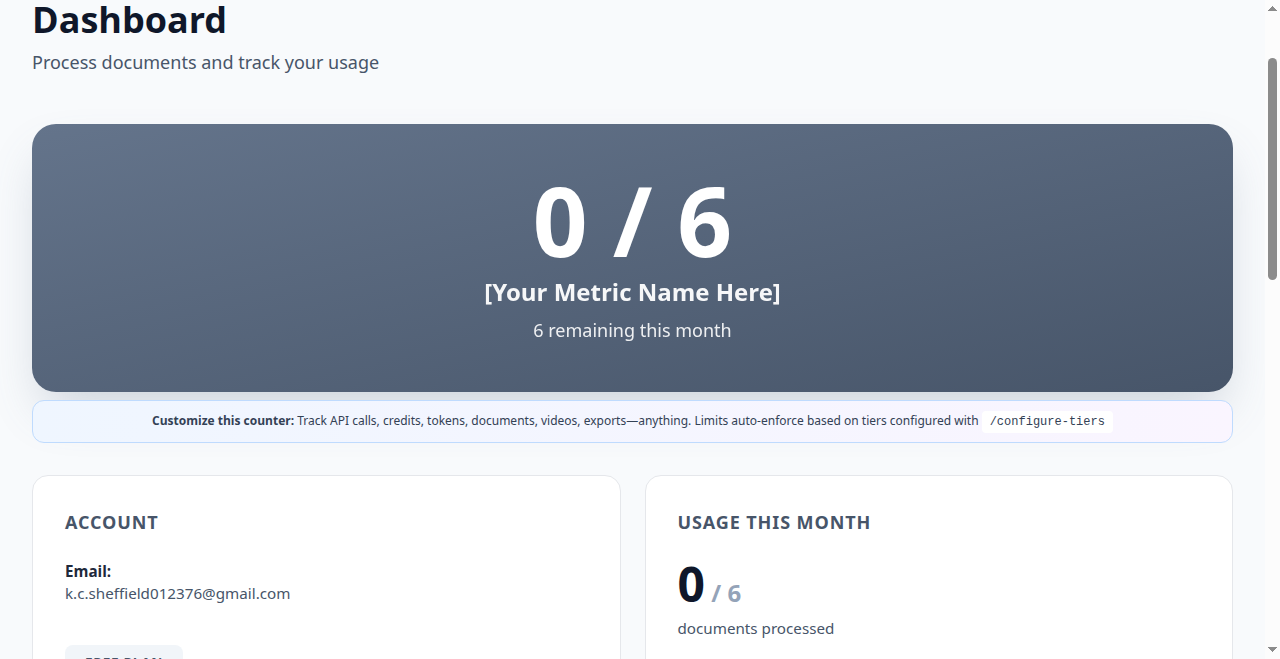This screenshot has width=1280, height=659.
Task: Click the k.c.sheffield012376@gmail.com email address
Action: click(178, 594)
